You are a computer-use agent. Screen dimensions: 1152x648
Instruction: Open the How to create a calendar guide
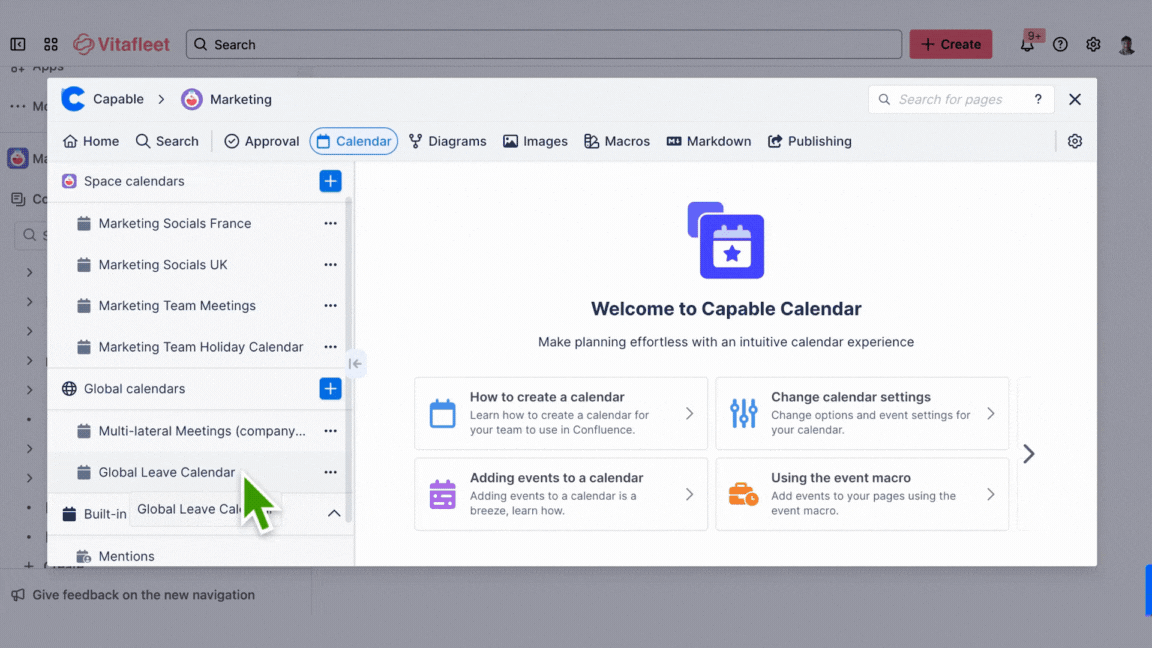point(560,413)
